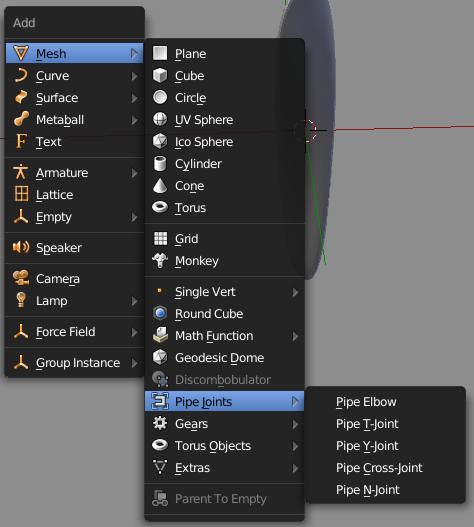
Task: Expand the Armature submenu arrow
Action: (x=134, y=173)
